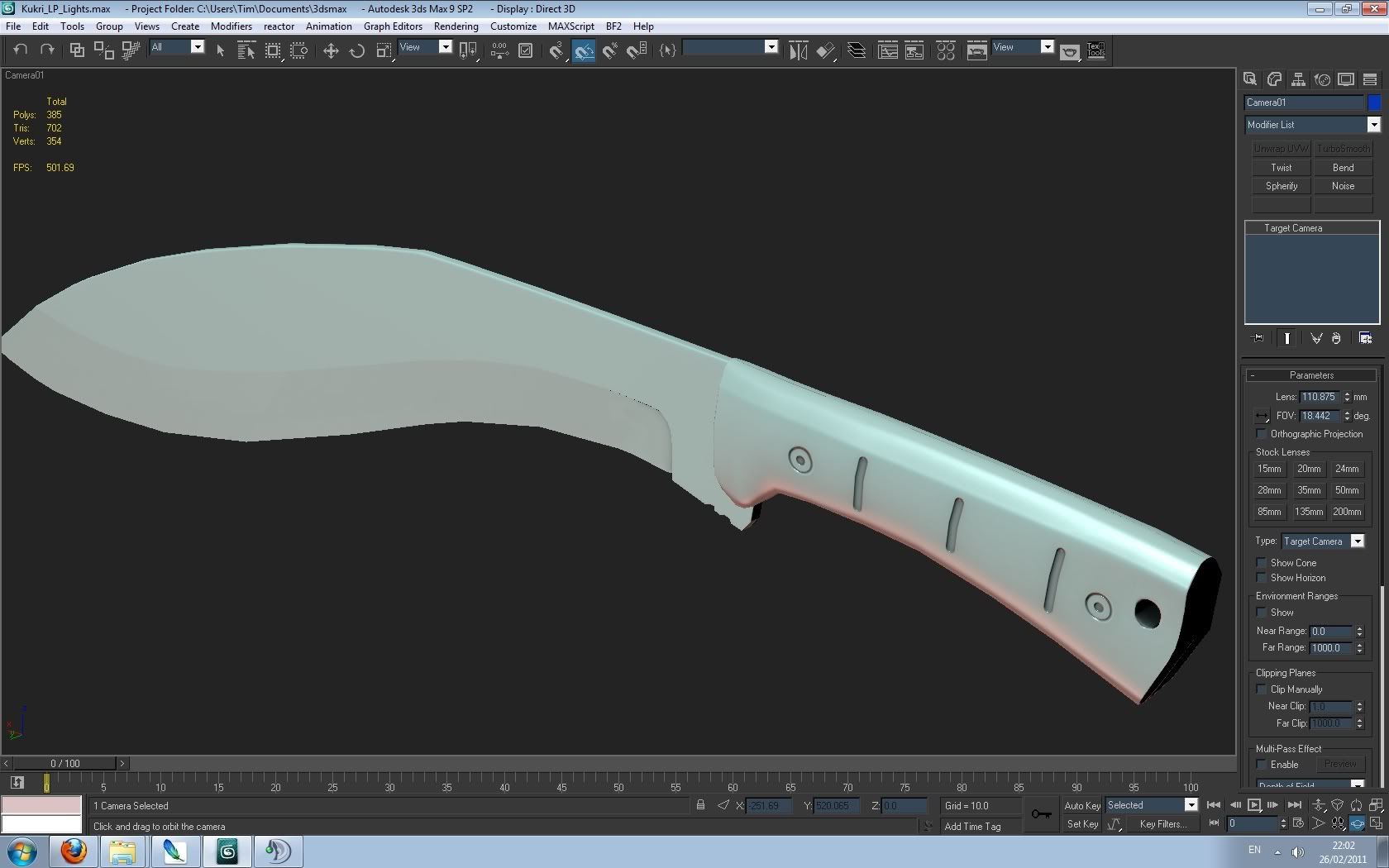Click the 35mm stock lens button

(x=1309, y=490)
